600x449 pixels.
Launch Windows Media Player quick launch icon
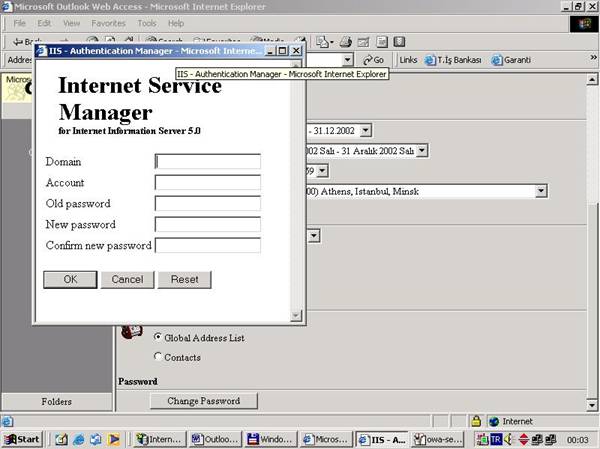tap(113, 439)
